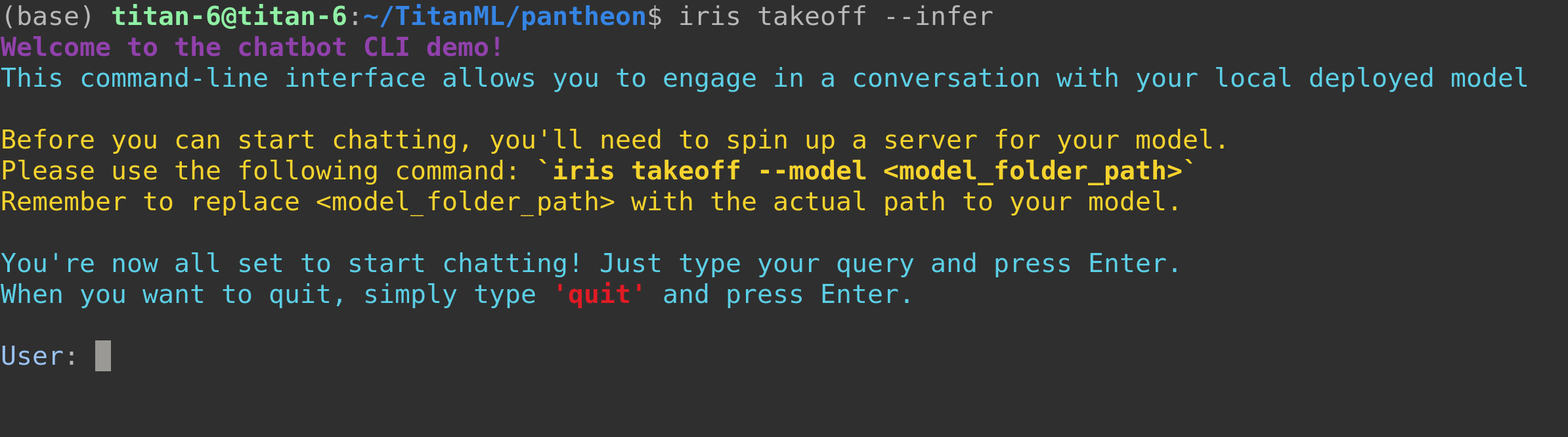Screen dimensions: 1568x437
Task: Click the blue "~/TitanML/pantheon" directory path
Action: (504, 16)
